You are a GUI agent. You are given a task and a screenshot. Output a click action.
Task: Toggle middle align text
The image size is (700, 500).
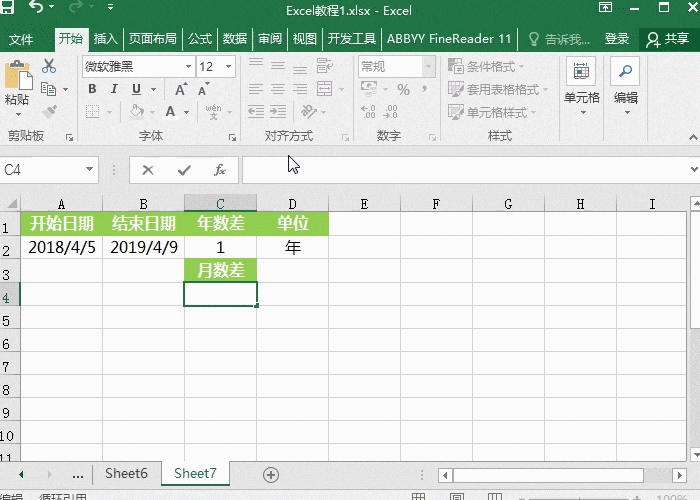[x=278, y=66]
